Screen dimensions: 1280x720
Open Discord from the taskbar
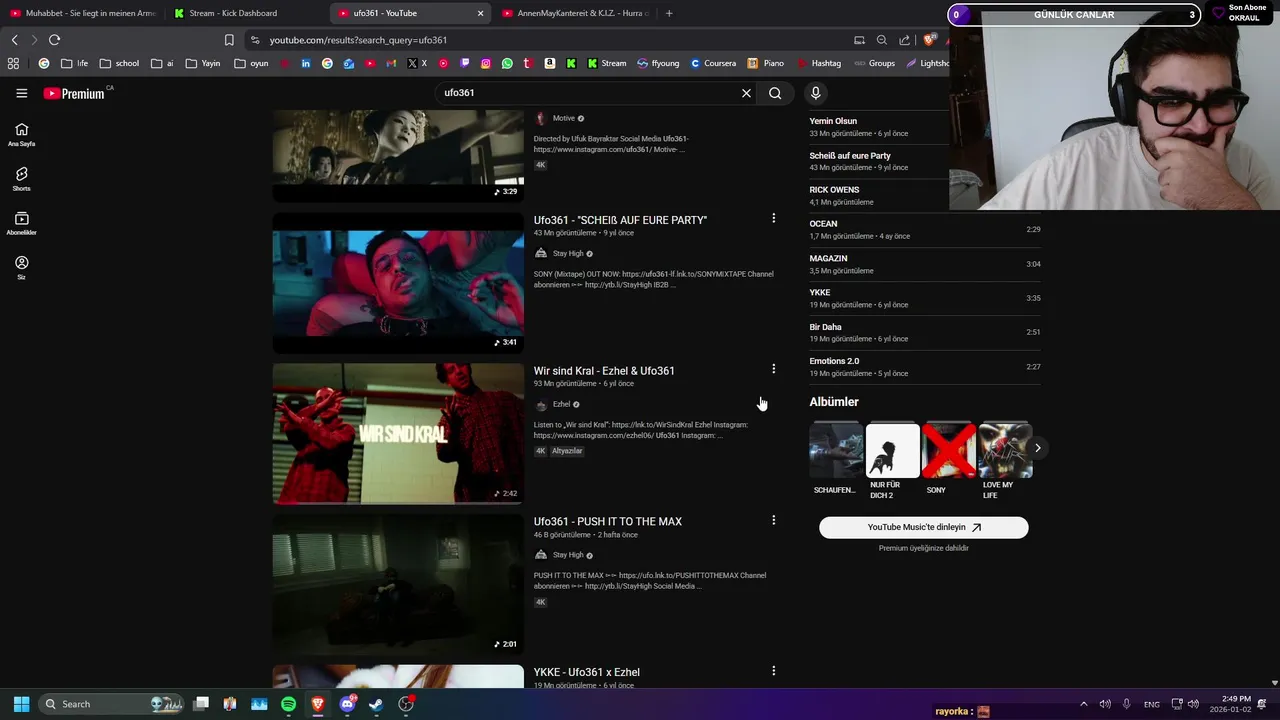point(347,704)
